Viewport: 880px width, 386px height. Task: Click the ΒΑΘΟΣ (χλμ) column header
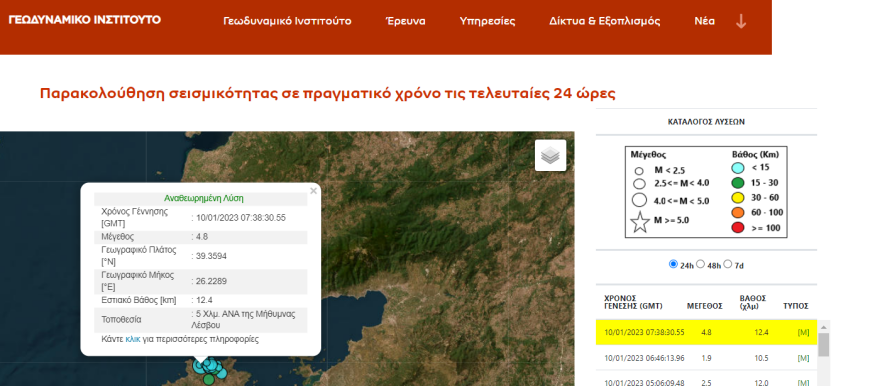tap(753, 302)
